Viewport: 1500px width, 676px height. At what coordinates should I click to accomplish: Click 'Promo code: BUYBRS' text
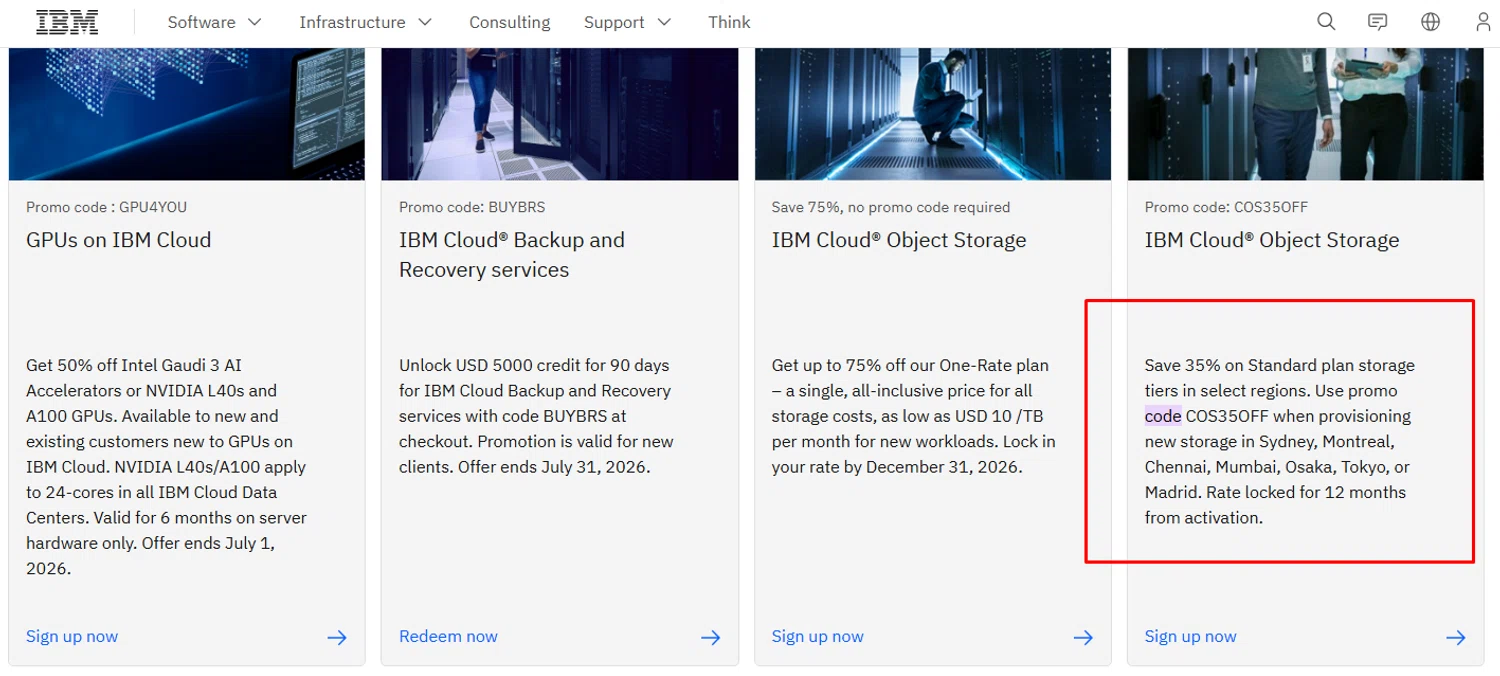pyautogui.click(x=472, y=207)
